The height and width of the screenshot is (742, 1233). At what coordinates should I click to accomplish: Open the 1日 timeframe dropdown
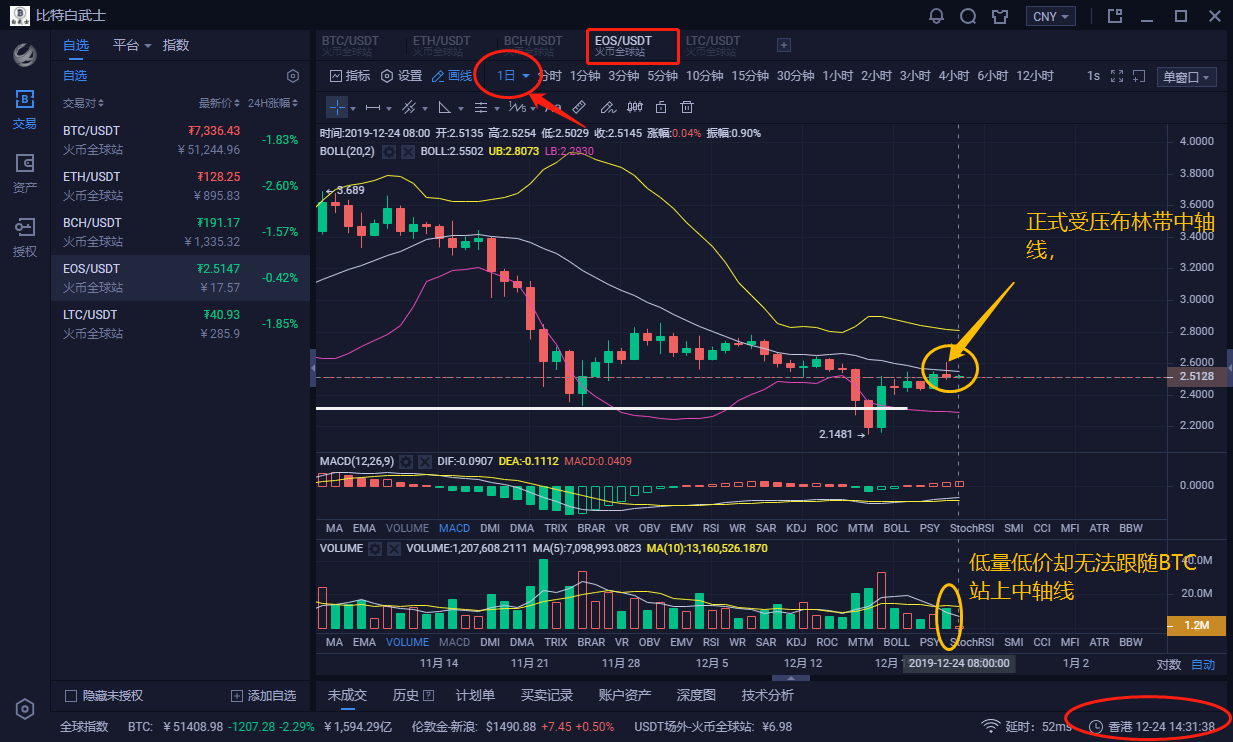point(513,76)
